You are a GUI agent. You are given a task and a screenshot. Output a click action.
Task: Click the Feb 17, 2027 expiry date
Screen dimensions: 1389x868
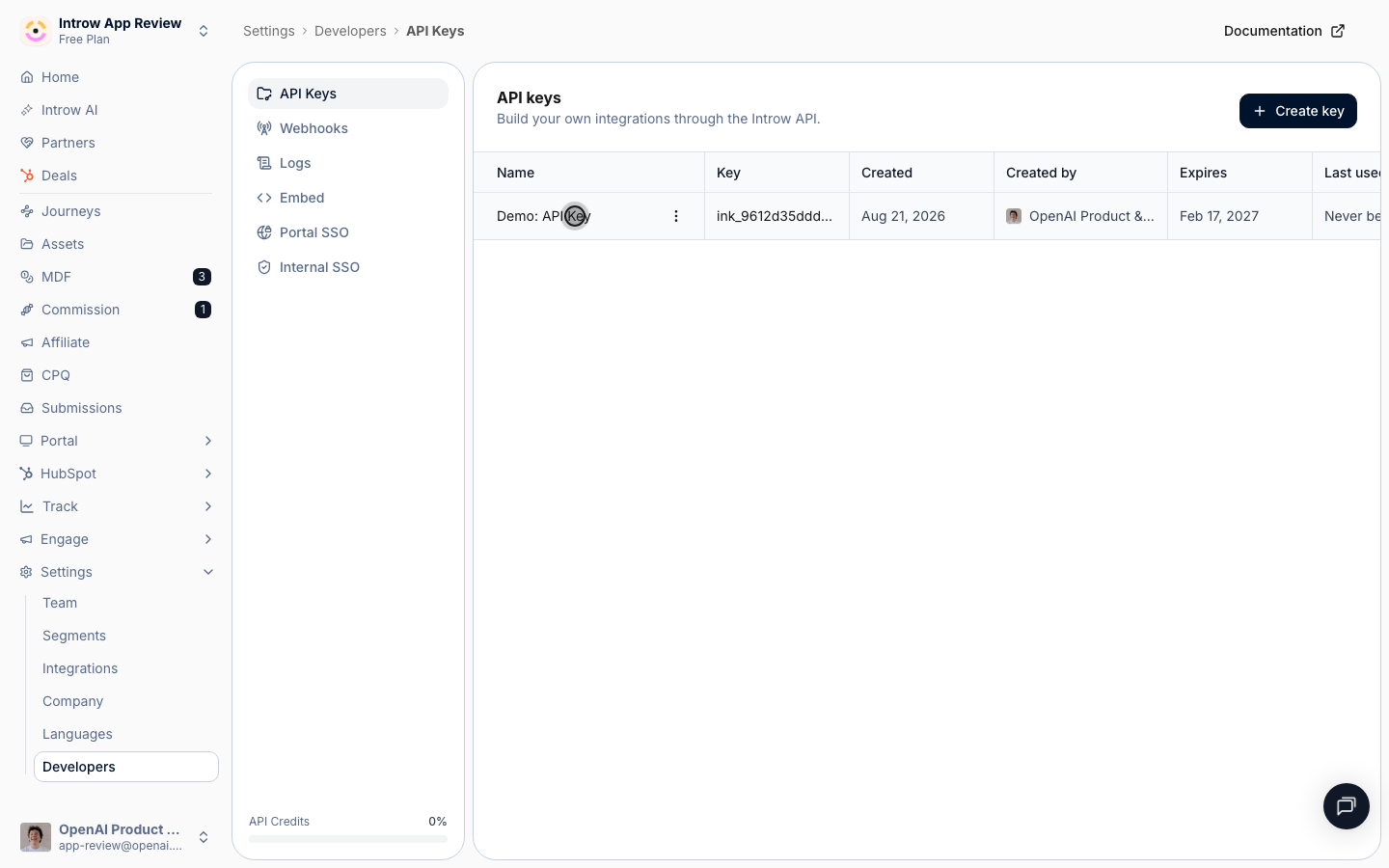coord(1219,216)
